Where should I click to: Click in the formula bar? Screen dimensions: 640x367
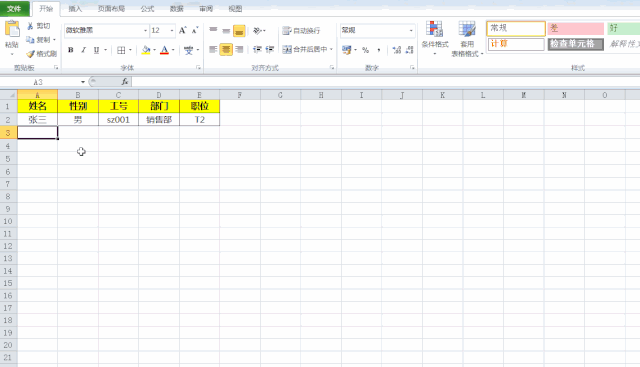tap(385, 82)
